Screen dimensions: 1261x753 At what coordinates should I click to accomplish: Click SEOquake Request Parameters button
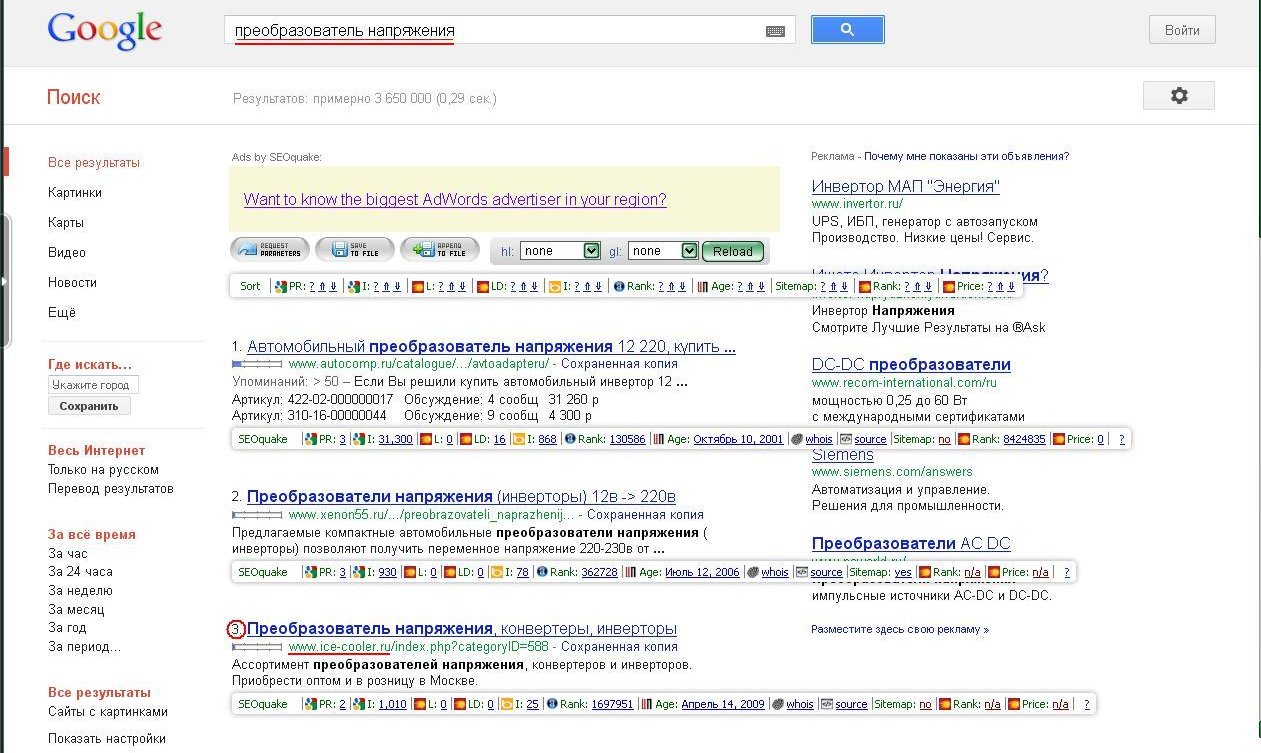point(270,250)
